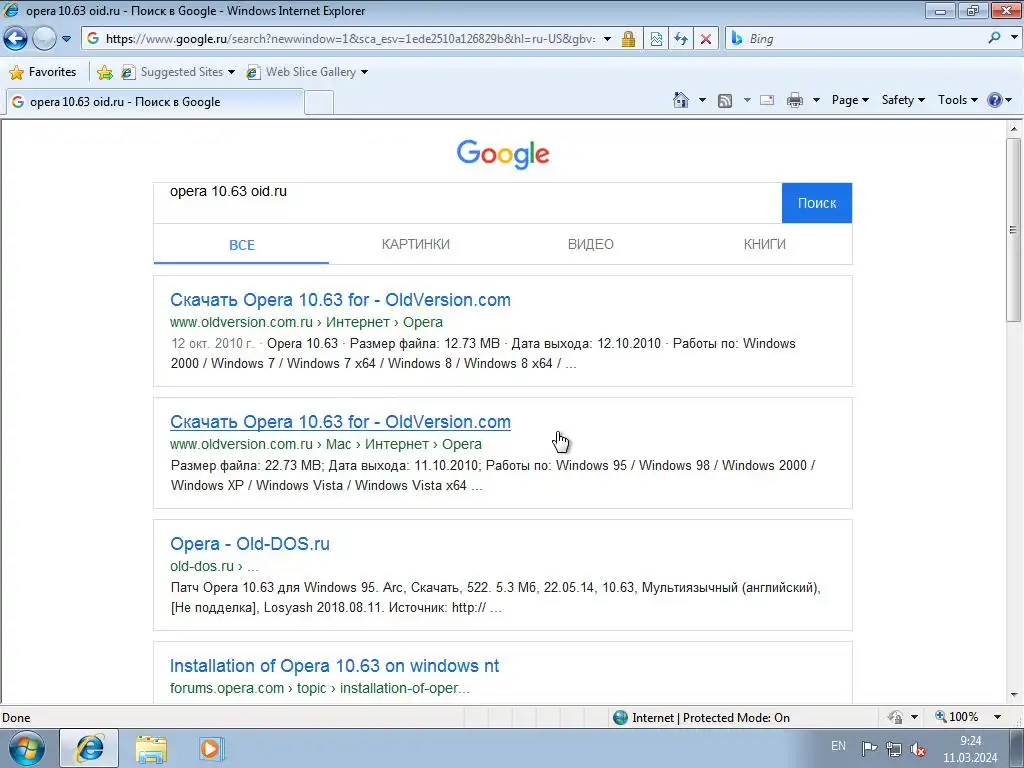Click the muted volume speaker tray icon
The image size is (1024, 768).
[x=918, y=749]
